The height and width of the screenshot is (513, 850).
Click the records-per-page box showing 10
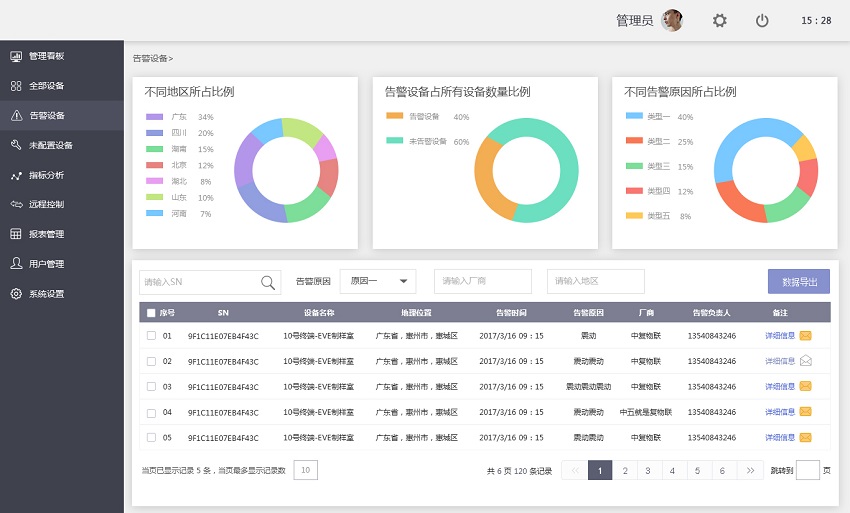coord(306,470)
